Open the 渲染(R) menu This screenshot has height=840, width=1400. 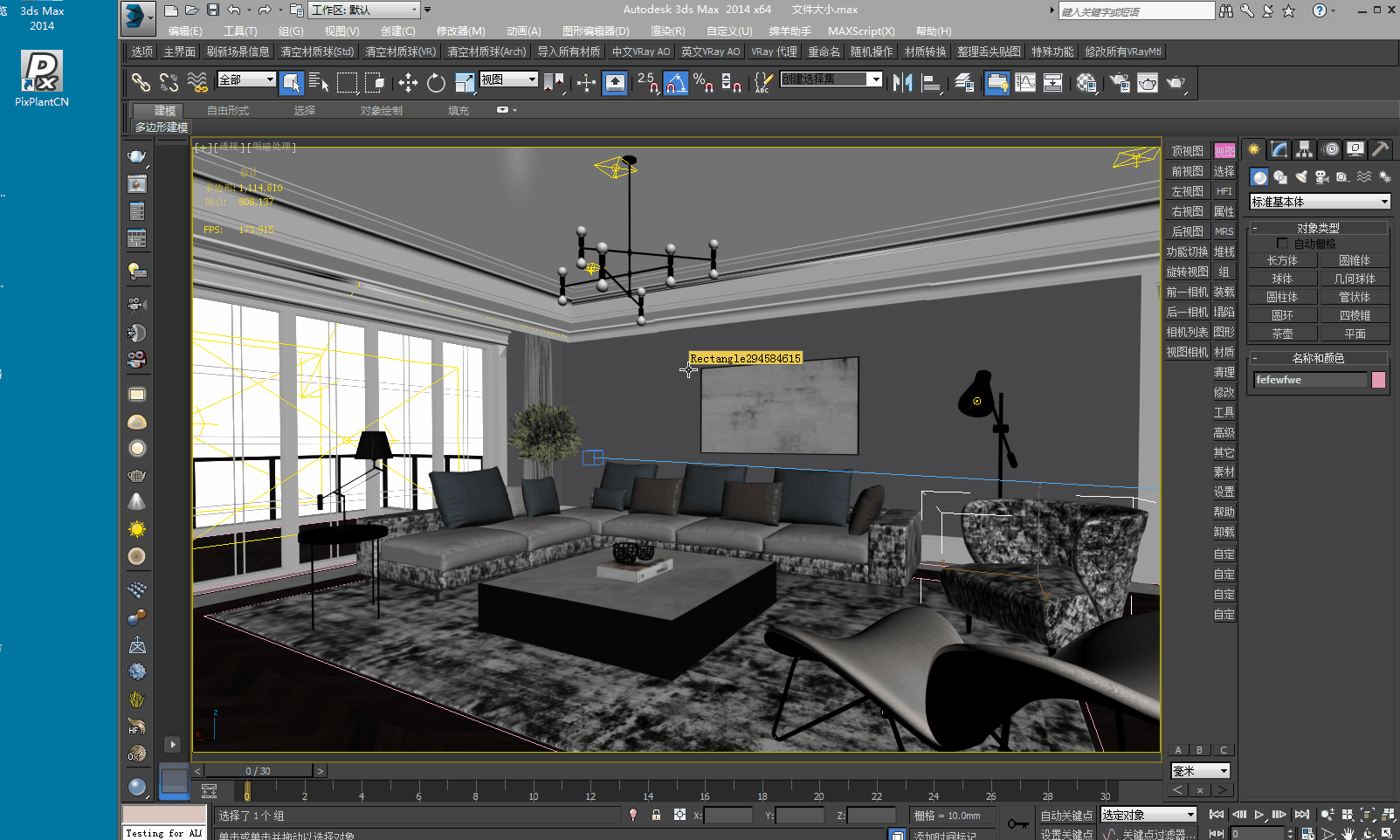[667, 31]
